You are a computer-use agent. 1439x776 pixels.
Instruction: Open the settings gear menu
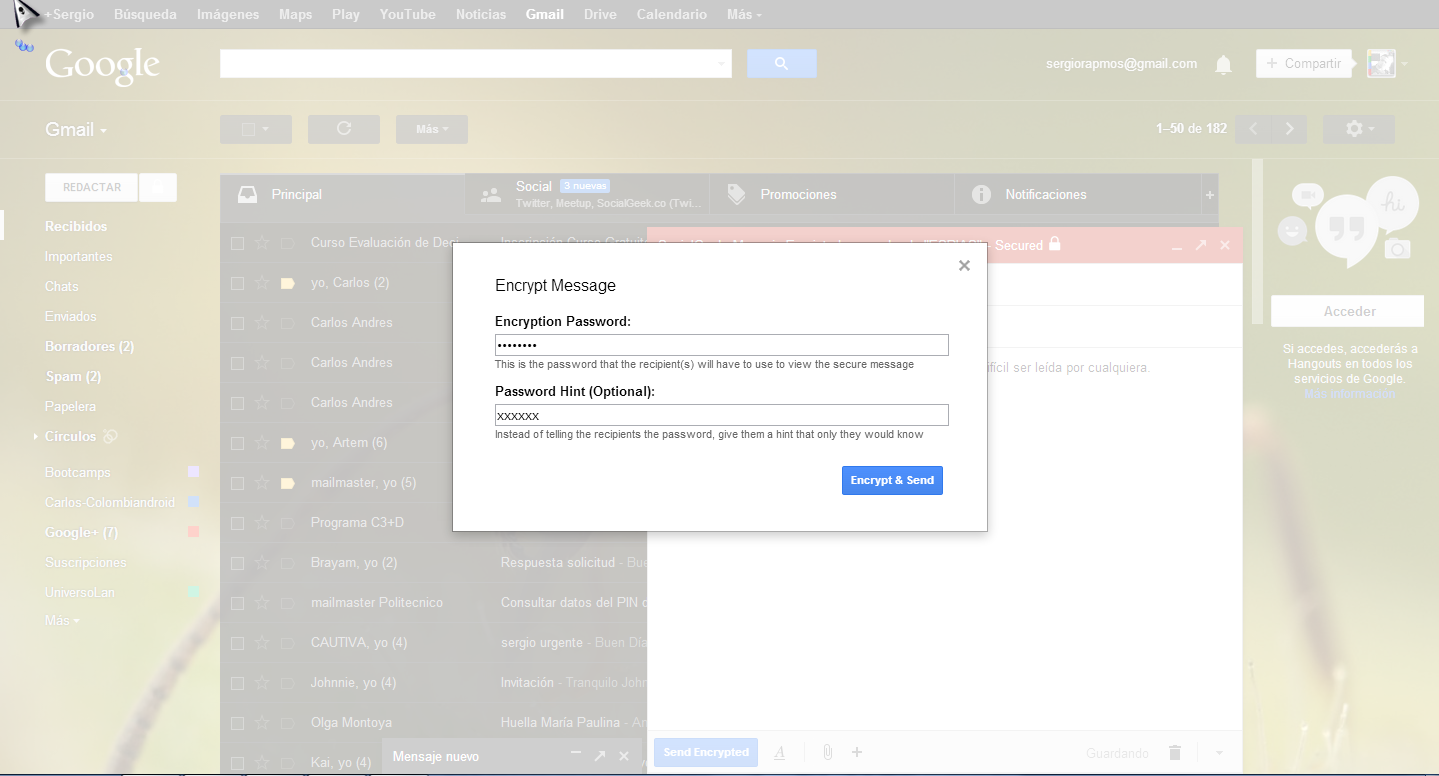[x=1357, y=129]
